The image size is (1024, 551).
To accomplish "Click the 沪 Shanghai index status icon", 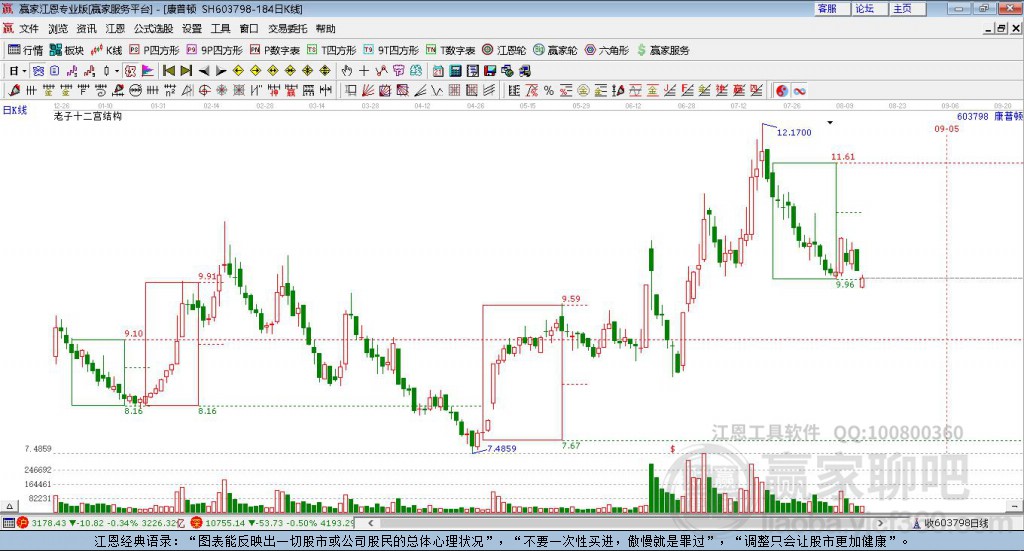I will click(23, 523).
